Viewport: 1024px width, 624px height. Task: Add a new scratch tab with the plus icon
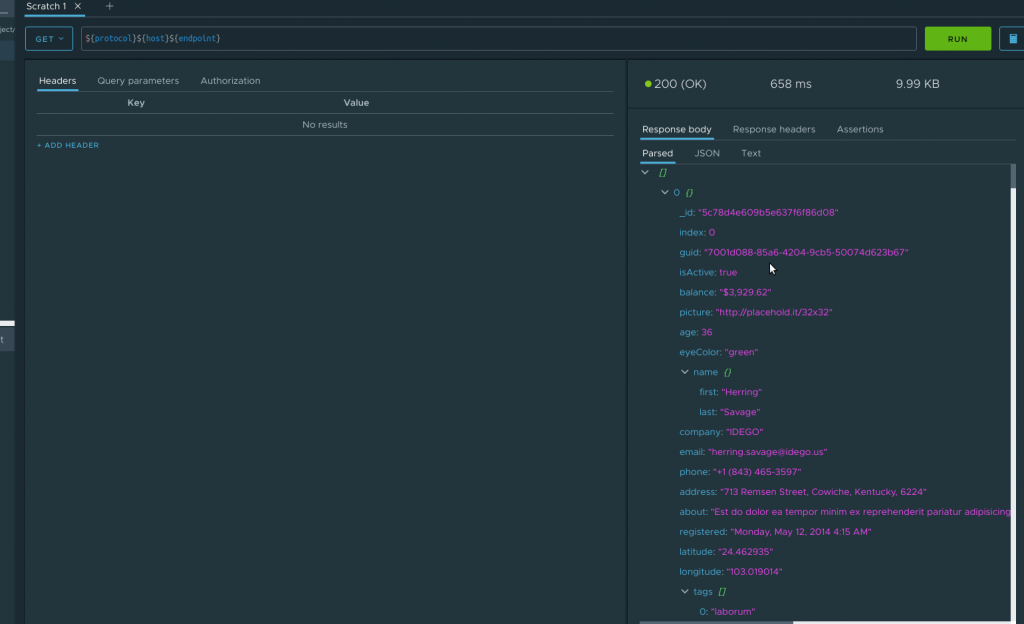click(109, 6)
